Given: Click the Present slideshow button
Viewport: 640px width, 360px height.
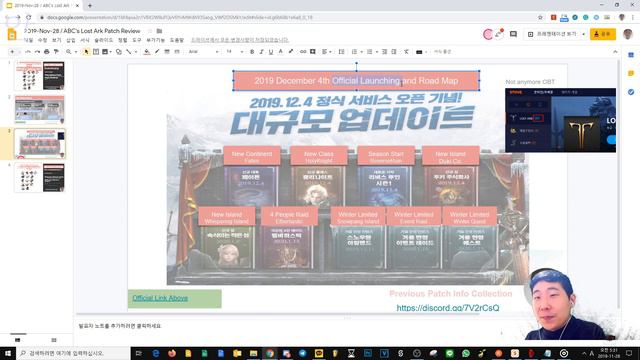Looking at the screenshot, I should click(552, 34).
